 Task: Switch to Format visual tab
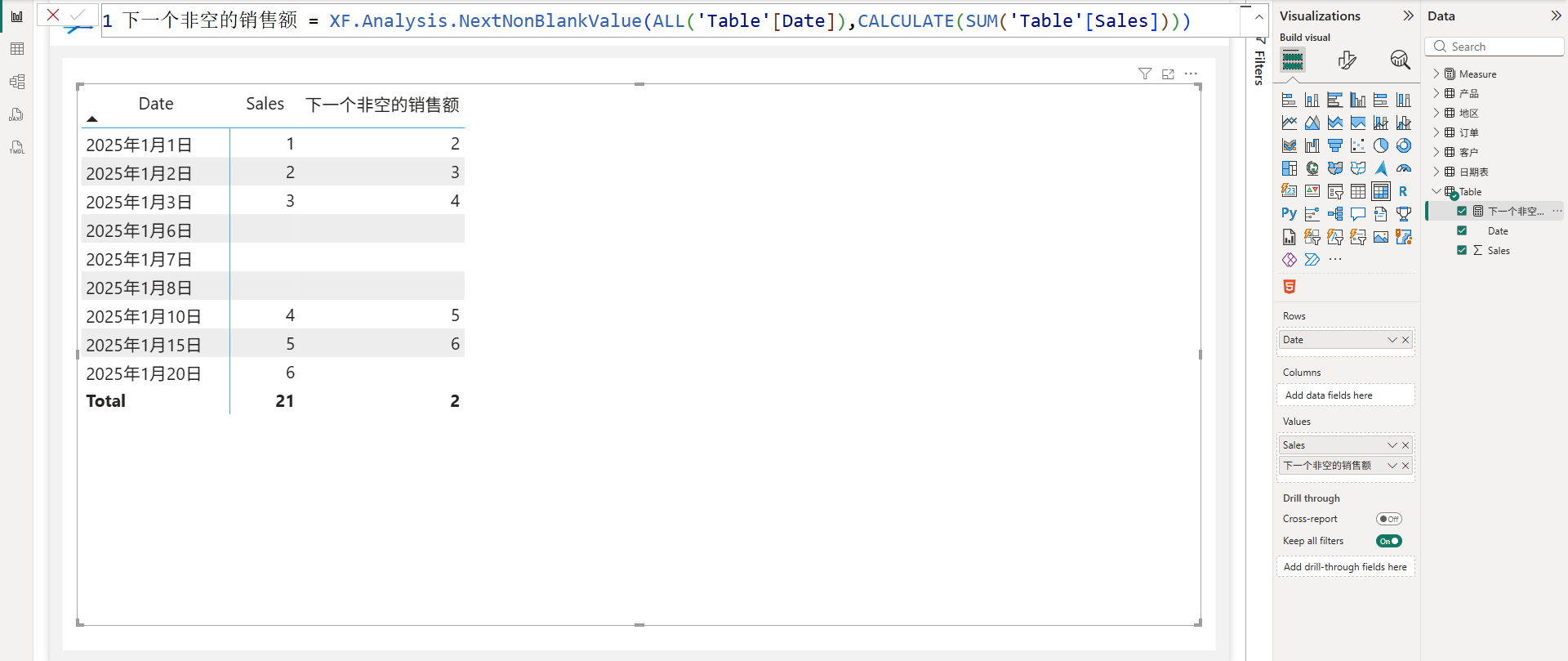point(1347,60)
